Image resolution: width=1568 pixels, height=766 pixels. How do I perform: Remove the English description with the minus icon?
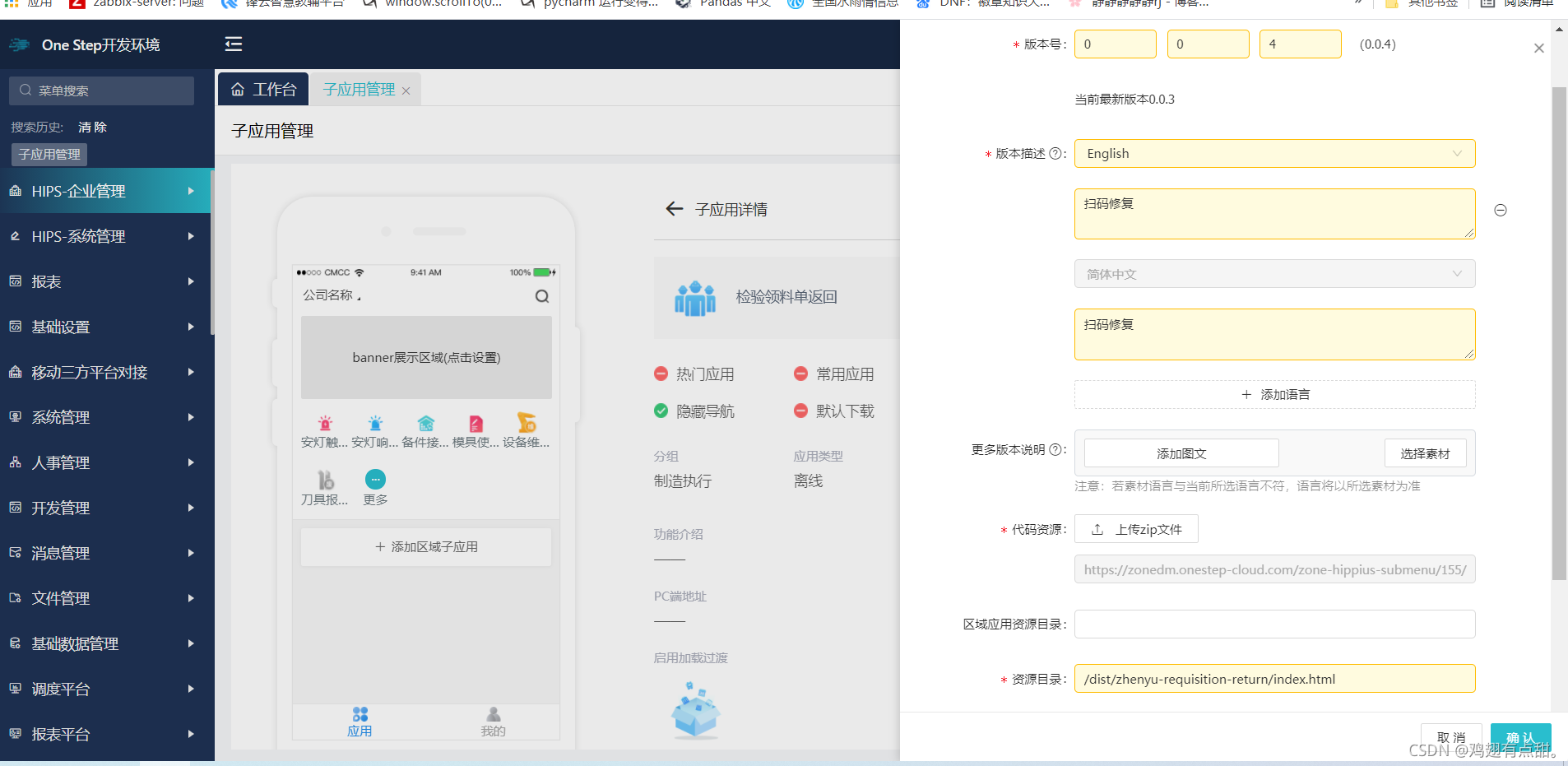click(1501, 211)
